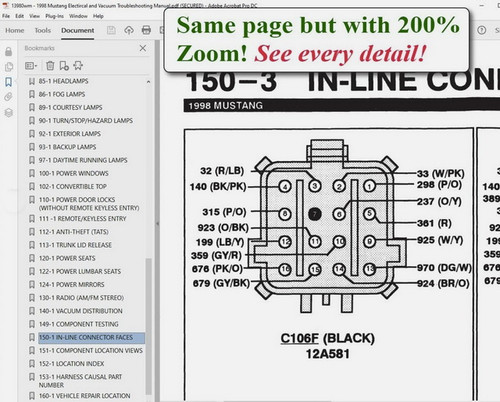Click the 12A581 part number text
Viewport: 500px width, 402px height.
tap(328, 354)
